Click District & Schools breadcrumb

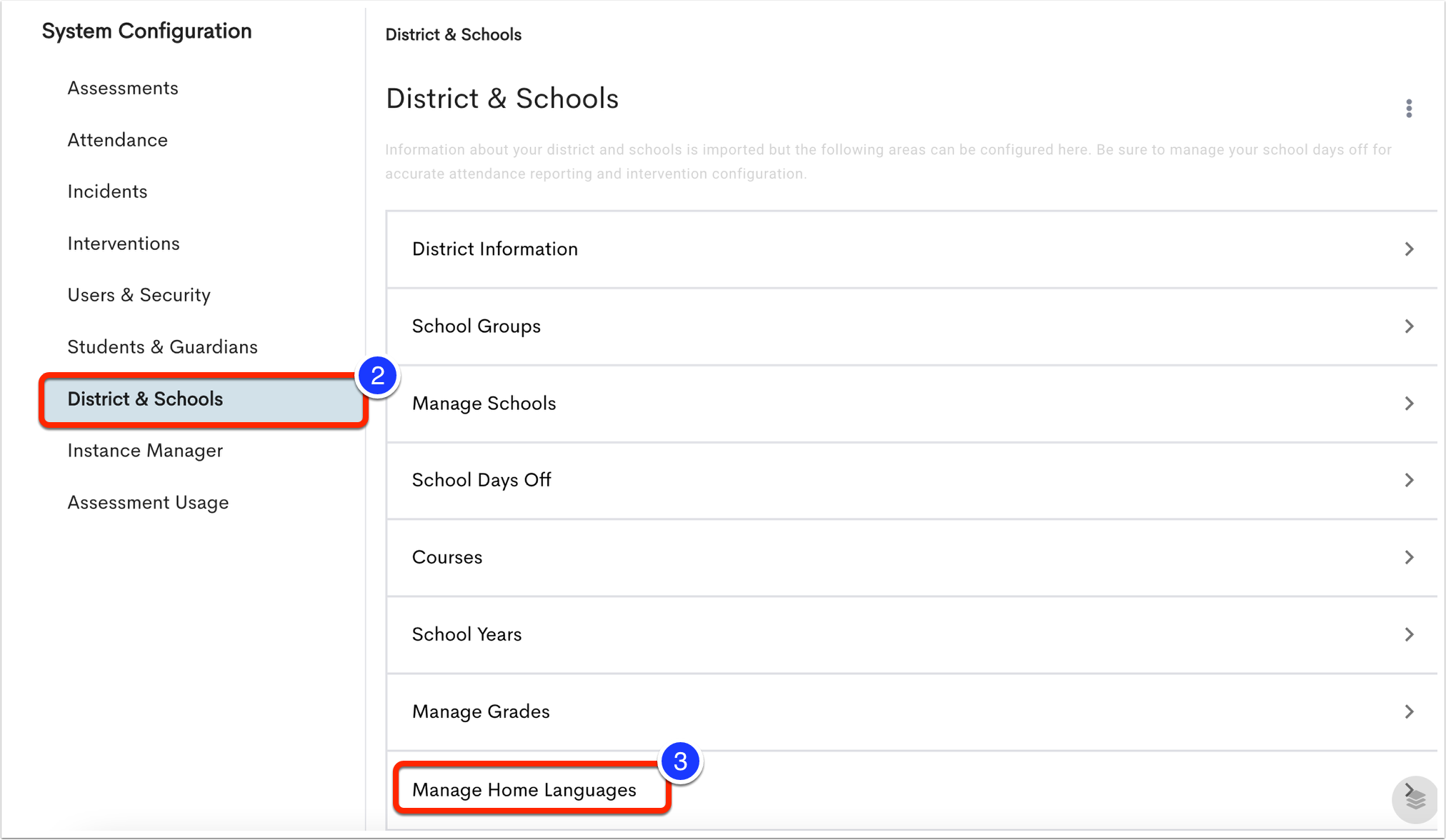(453, 35)
